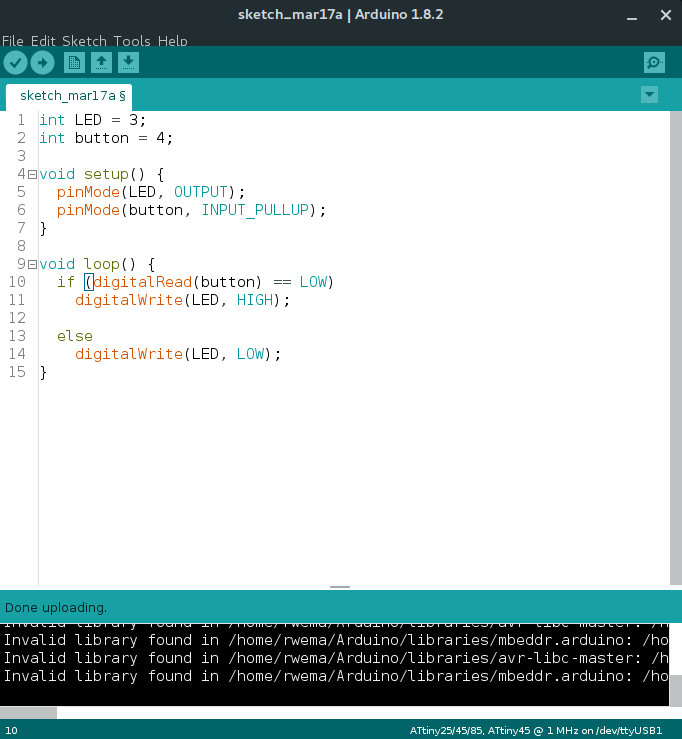Open the tab options dropdown arrow

[649, 94]
